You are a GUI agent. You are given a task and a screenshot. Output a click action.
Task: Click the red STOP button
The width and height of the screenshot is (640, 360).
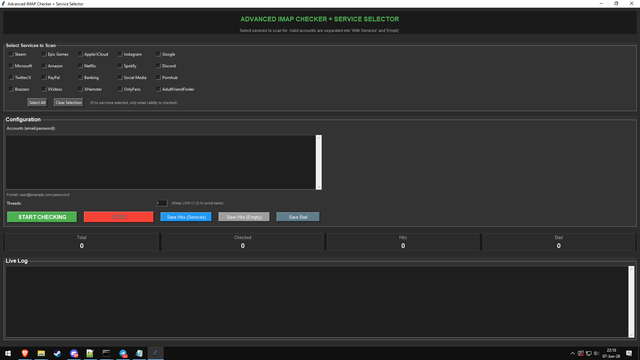click(x=119, y=217)
